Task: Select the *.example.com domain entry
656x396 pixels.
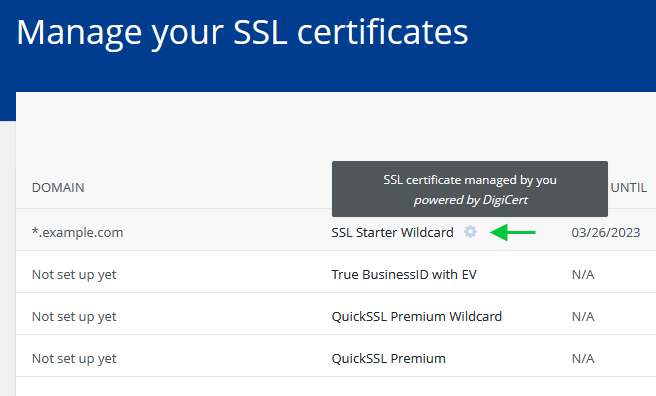Action: 77,232
